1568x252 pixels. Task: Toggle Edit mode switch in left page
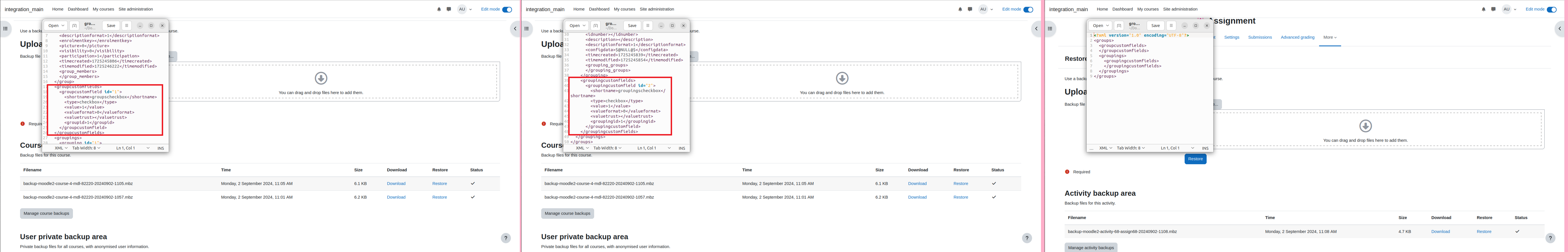pos(507,9)
